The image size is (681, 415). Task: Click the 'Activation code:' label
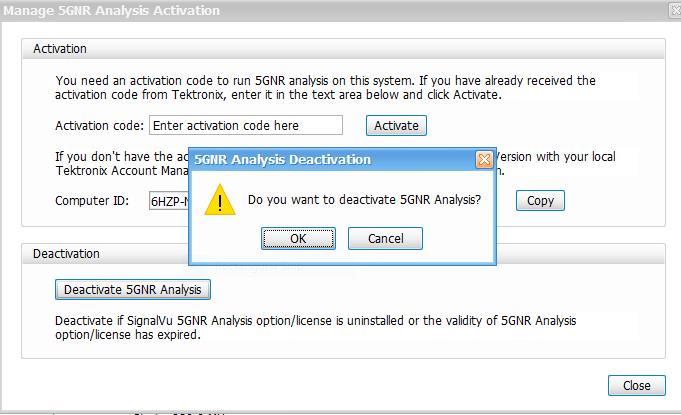tap(99, 125)
